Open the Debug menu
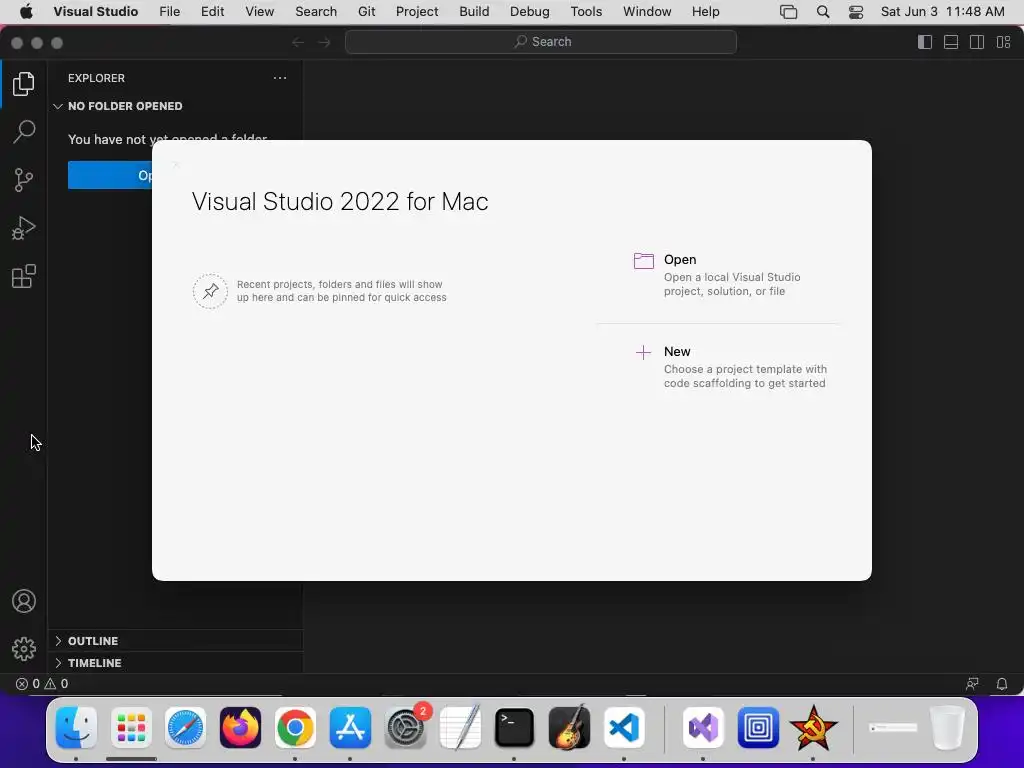Image resolution: width=1024 pixels, height=768 pixels. tap(530, 12)
